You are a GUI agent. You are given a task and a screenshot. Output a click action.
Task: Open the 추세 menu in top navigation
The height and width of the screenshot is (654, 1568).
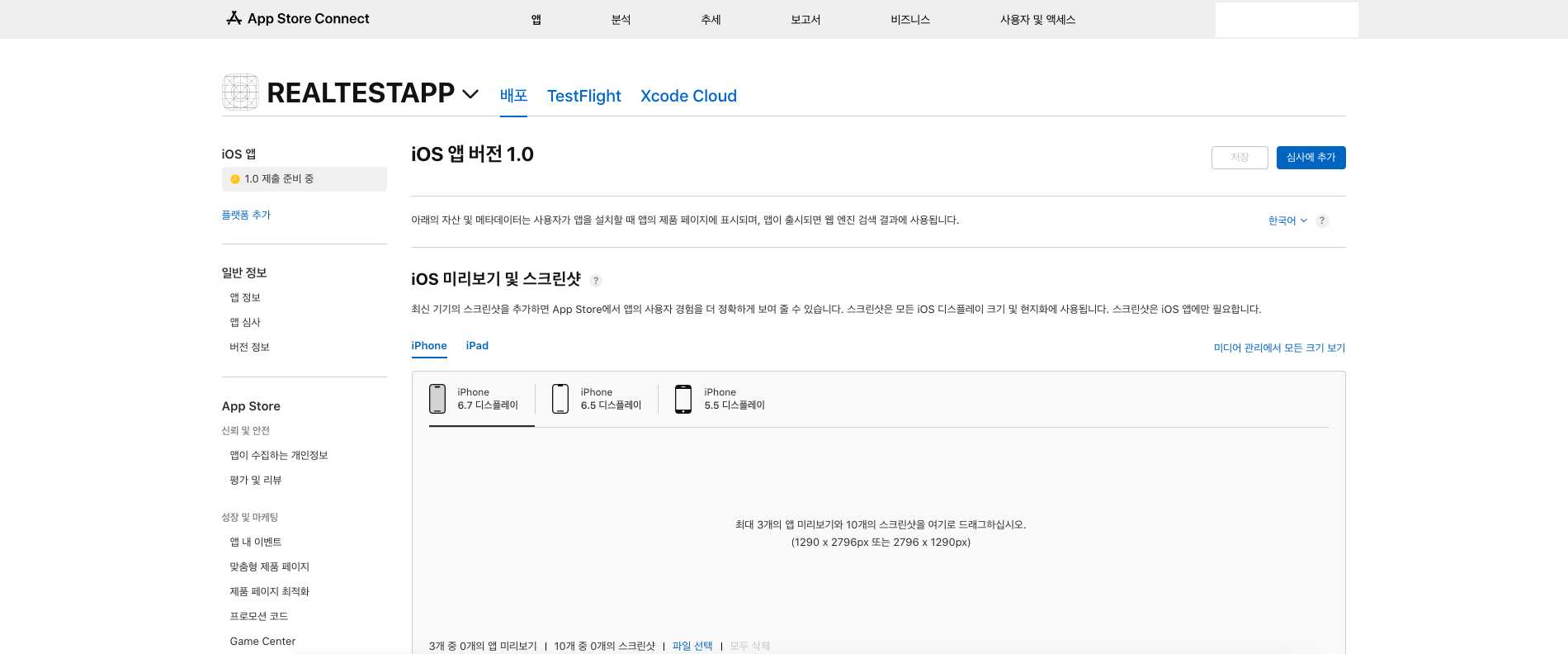pos(711,19)
